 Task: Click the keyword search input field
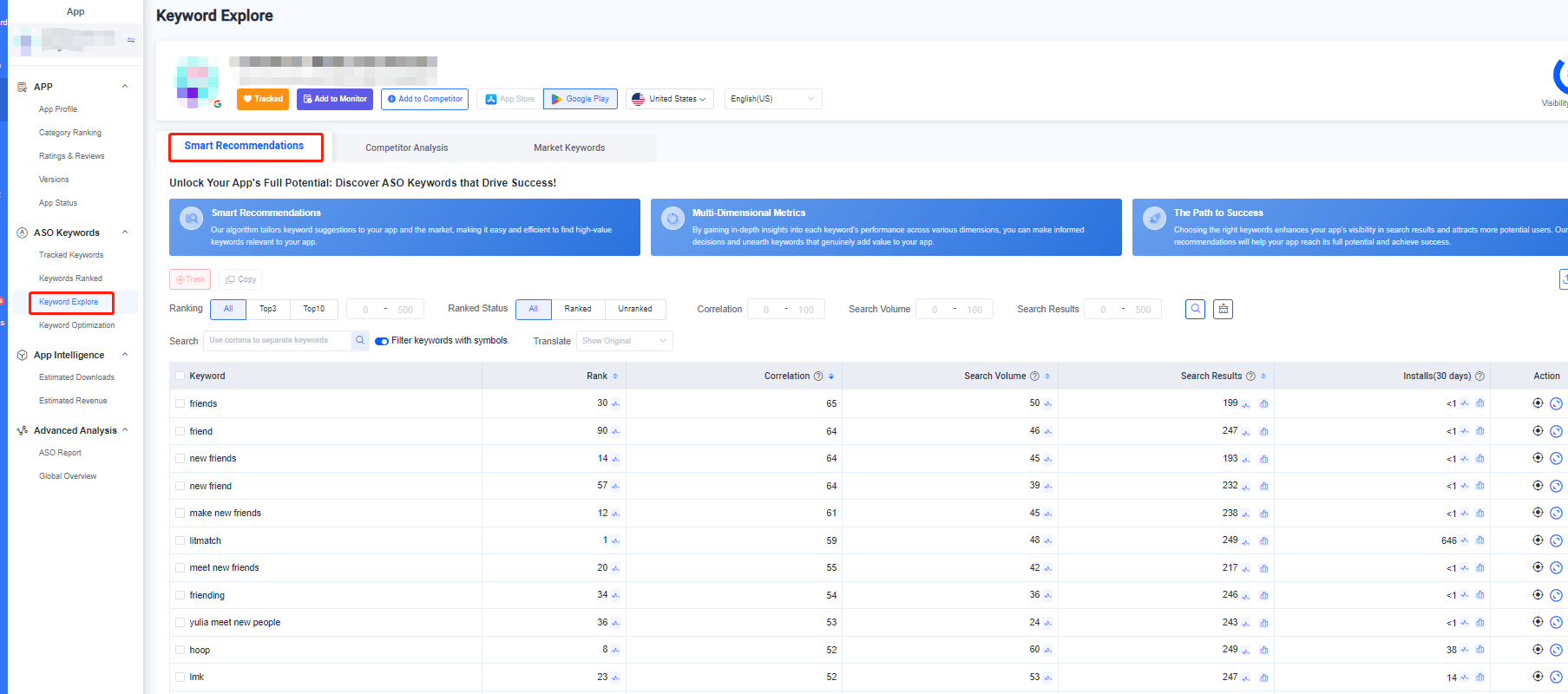(x=278, y=341)
